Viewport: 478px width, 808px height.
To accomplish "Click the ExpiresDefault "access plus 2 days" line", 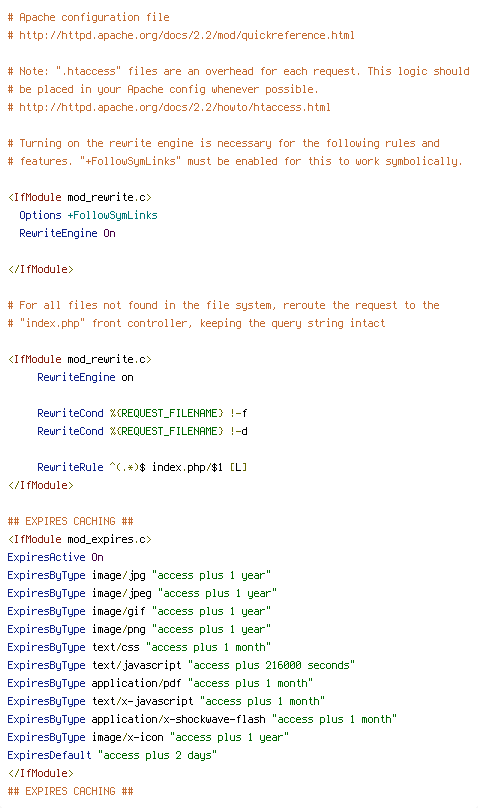I will click(112, 755).
